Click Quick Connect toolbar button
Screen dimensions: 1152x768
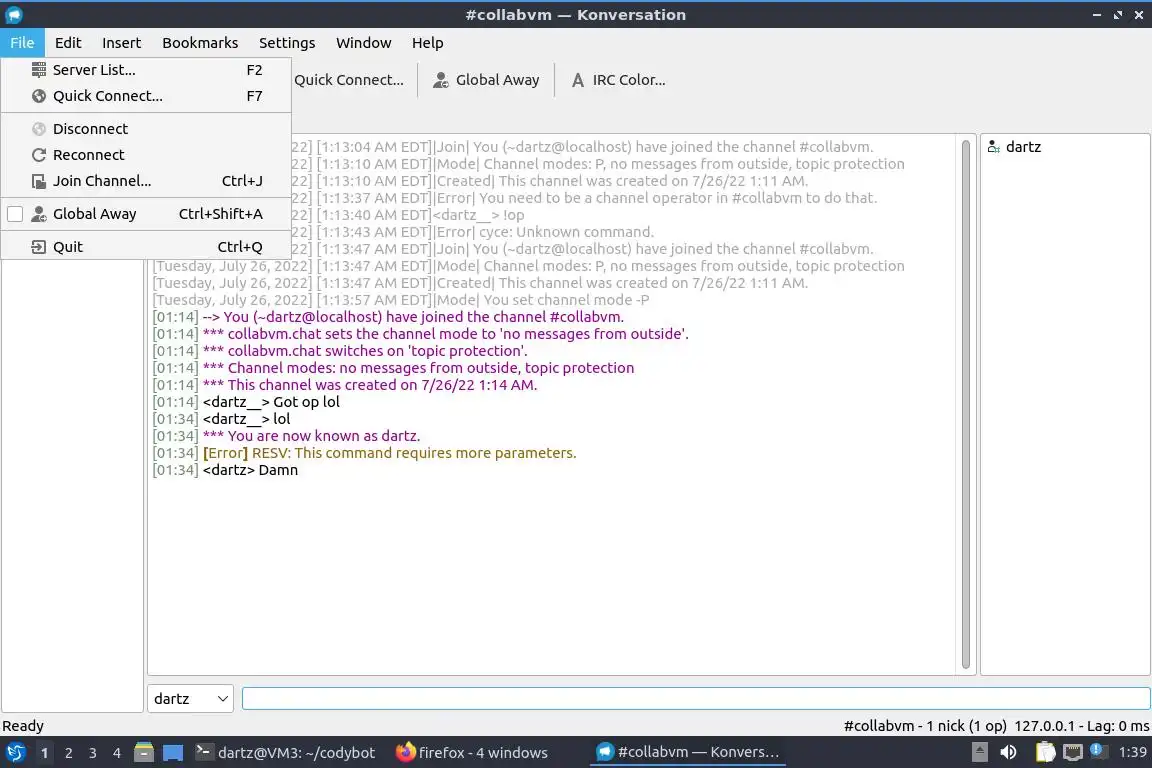[x=349, y=79]
